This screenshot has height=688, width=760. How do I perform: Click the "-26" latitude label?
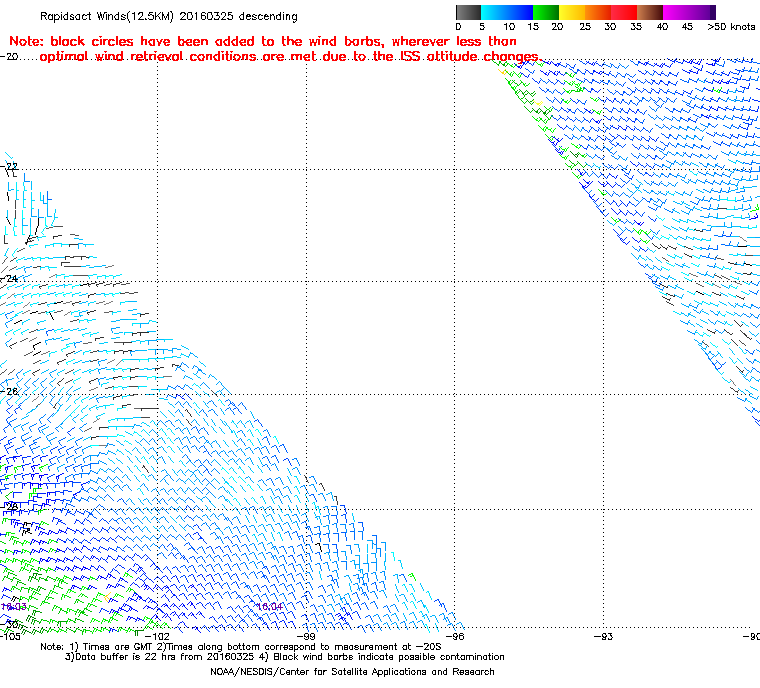[x=9, y=391]
